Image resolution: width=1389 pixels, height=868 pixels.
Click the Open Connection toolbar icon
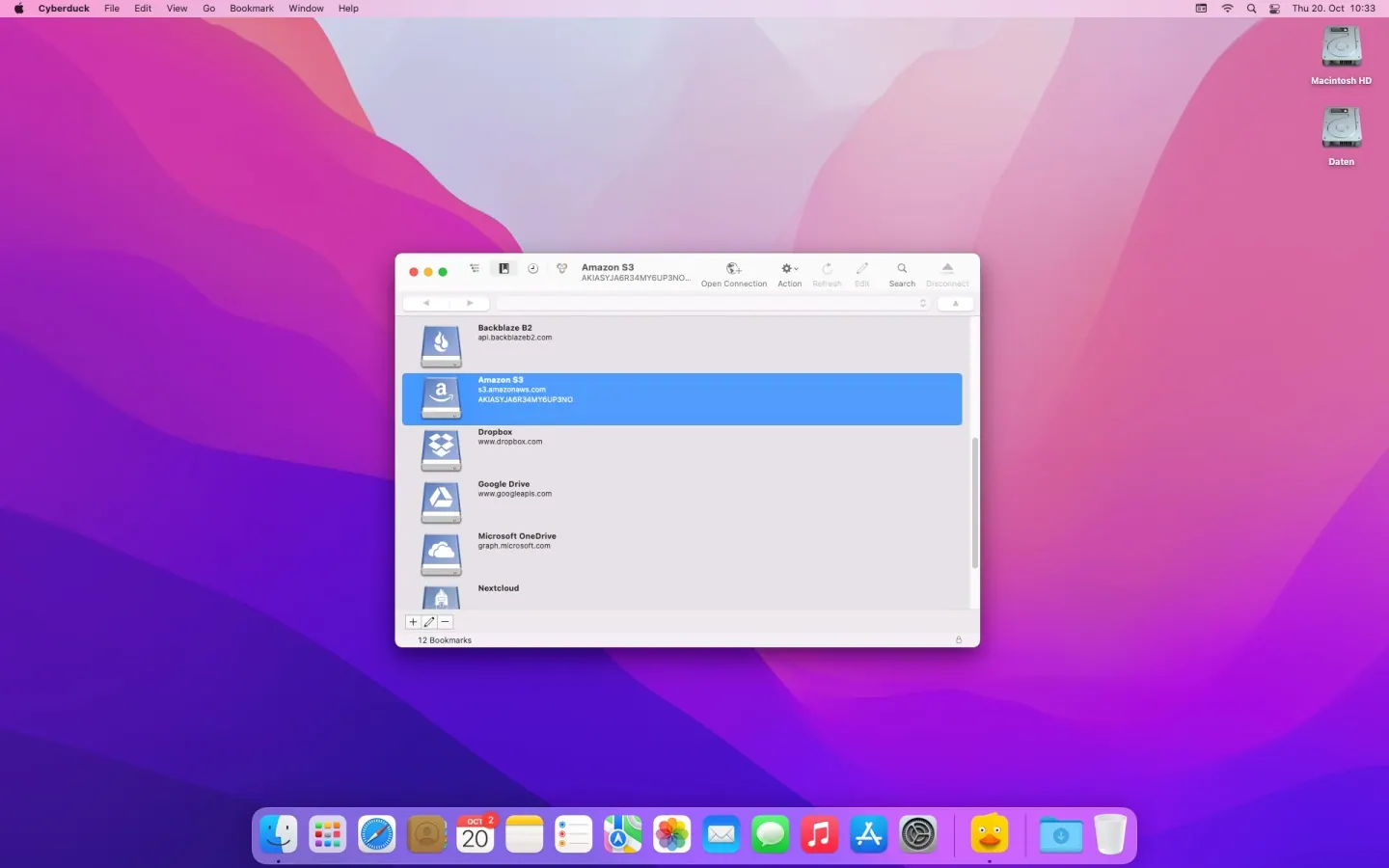[734, 269]
